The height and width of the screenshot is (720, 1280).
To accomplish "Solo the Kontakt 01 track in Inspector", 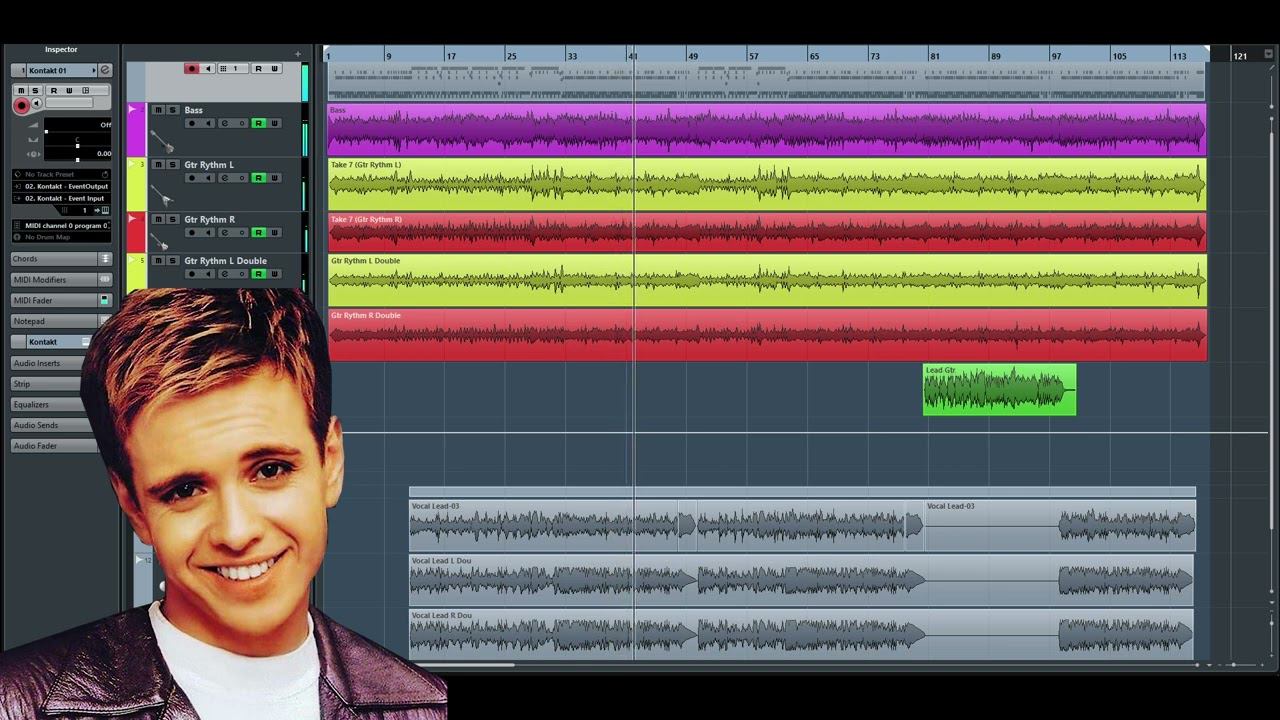I will [35, 91].
